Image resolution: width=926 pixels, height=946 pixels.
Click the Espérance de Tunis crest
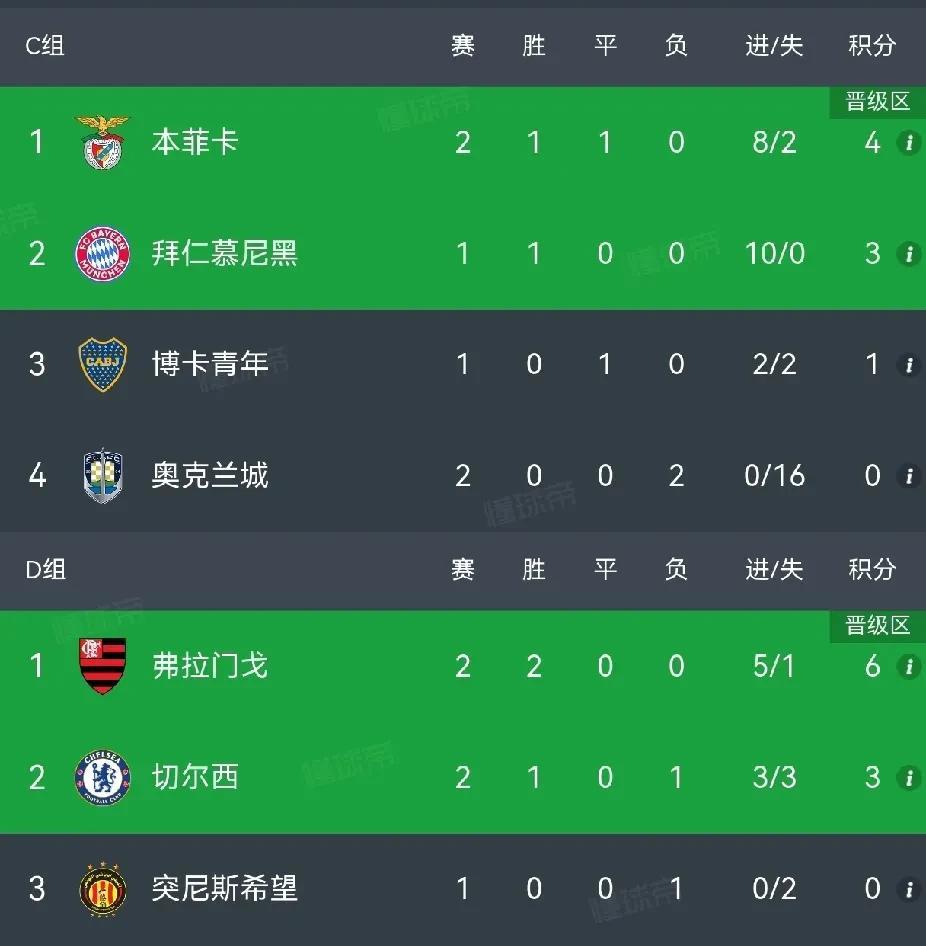click(x=103, y=889)
